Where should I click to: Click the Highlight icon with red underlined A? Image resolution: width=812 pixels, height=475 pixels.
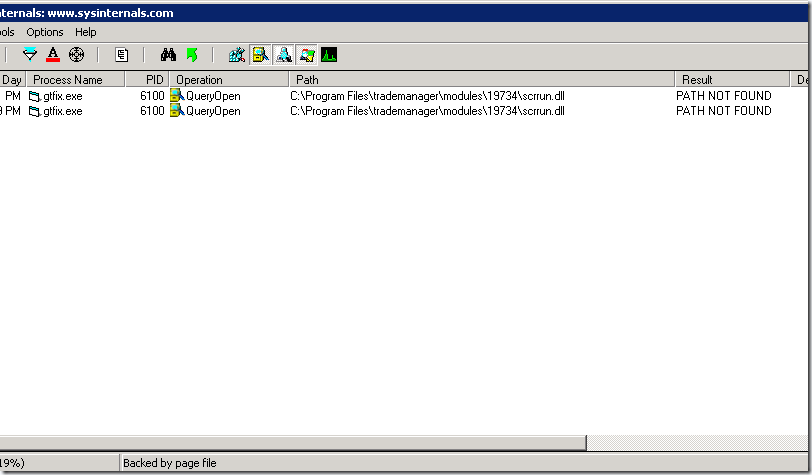tap(53, 55)
